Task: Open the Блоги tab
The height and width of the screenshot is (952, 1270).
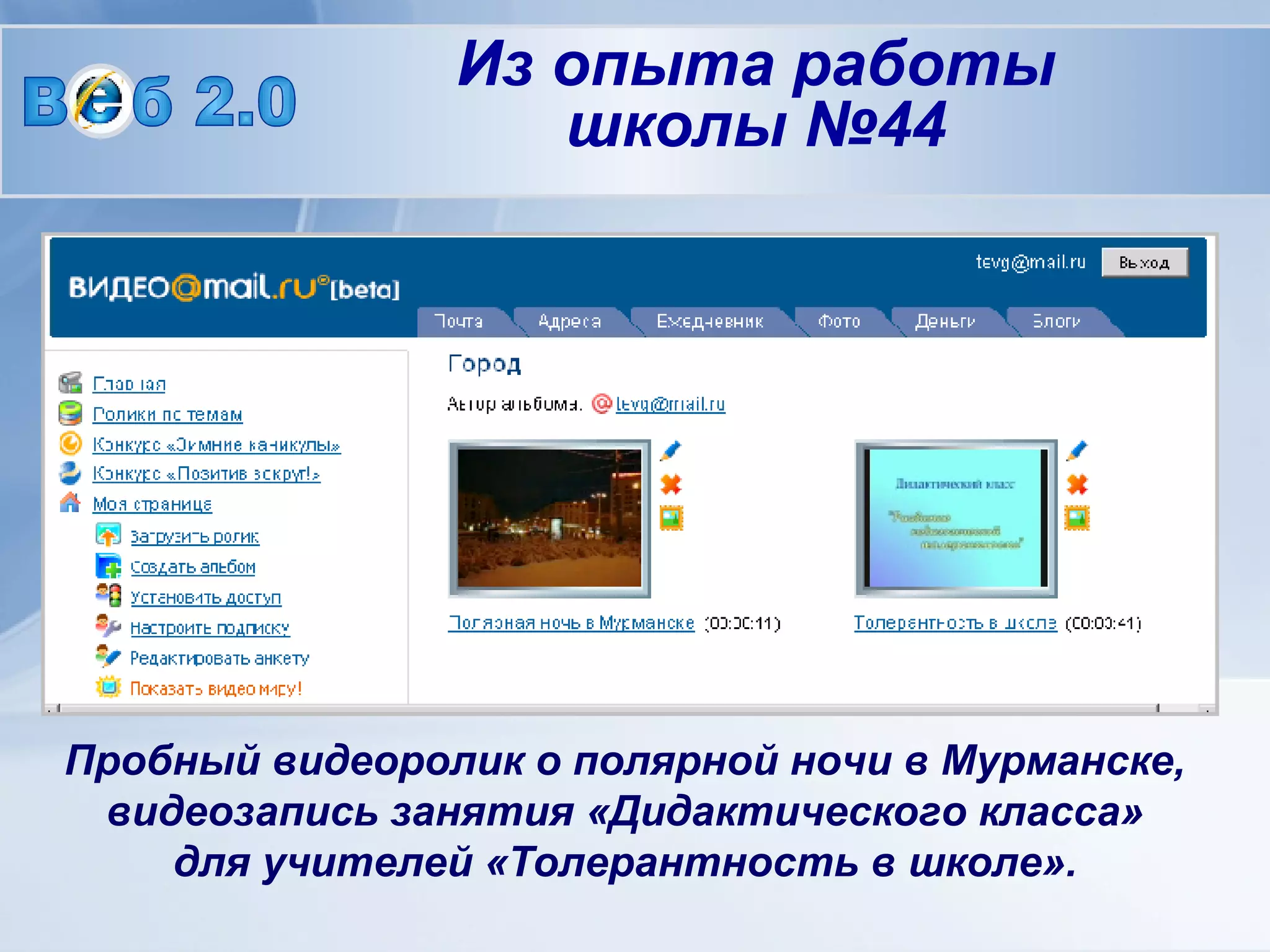Action: point(1056,322)
